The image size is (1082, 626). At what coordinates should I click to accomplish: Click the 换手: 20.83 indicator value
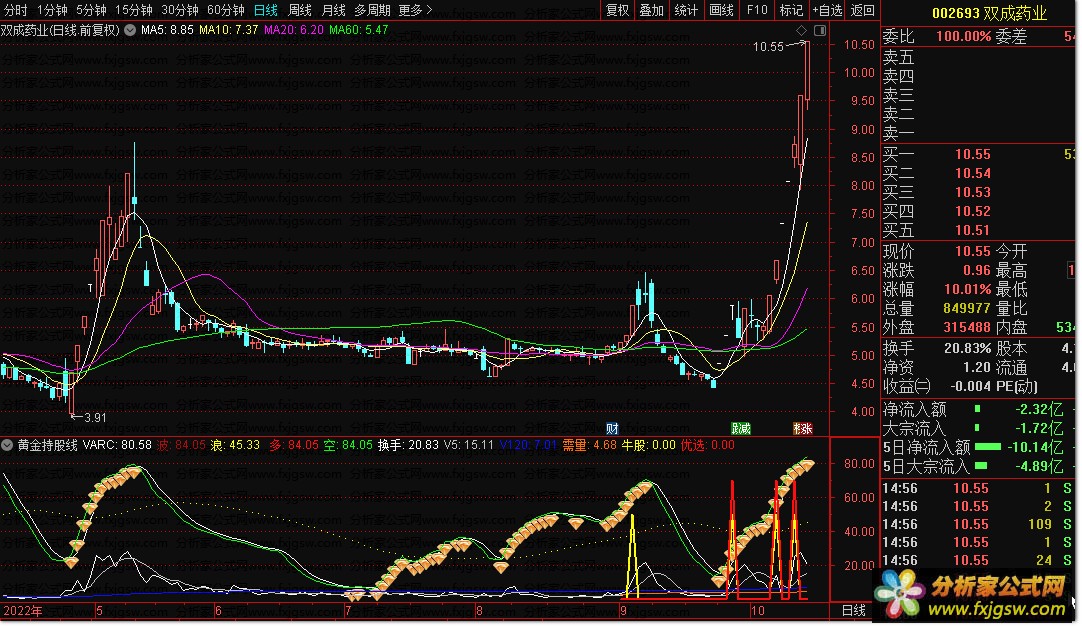pos(408,445)
